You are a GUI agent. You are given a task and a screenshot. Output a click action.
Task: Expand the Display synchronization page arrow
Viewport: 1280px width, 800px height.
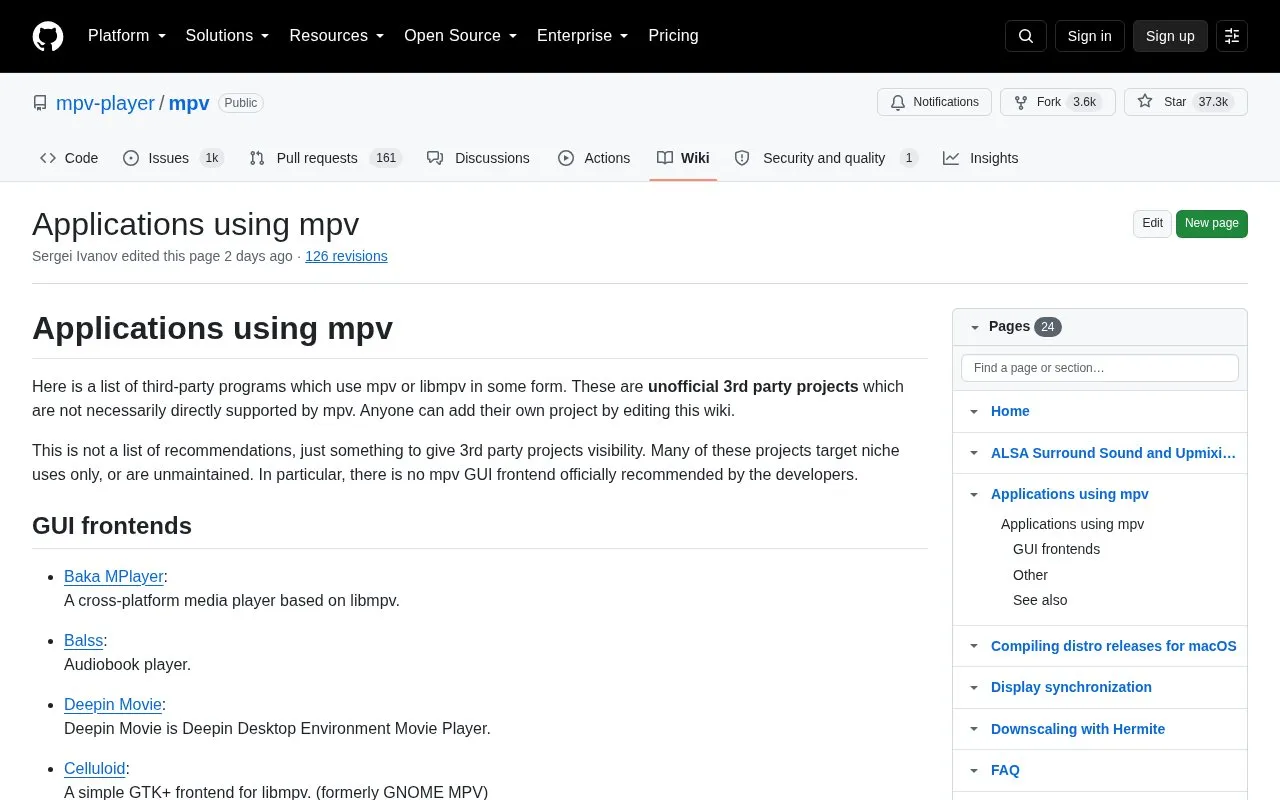click(x=974, y=687)
